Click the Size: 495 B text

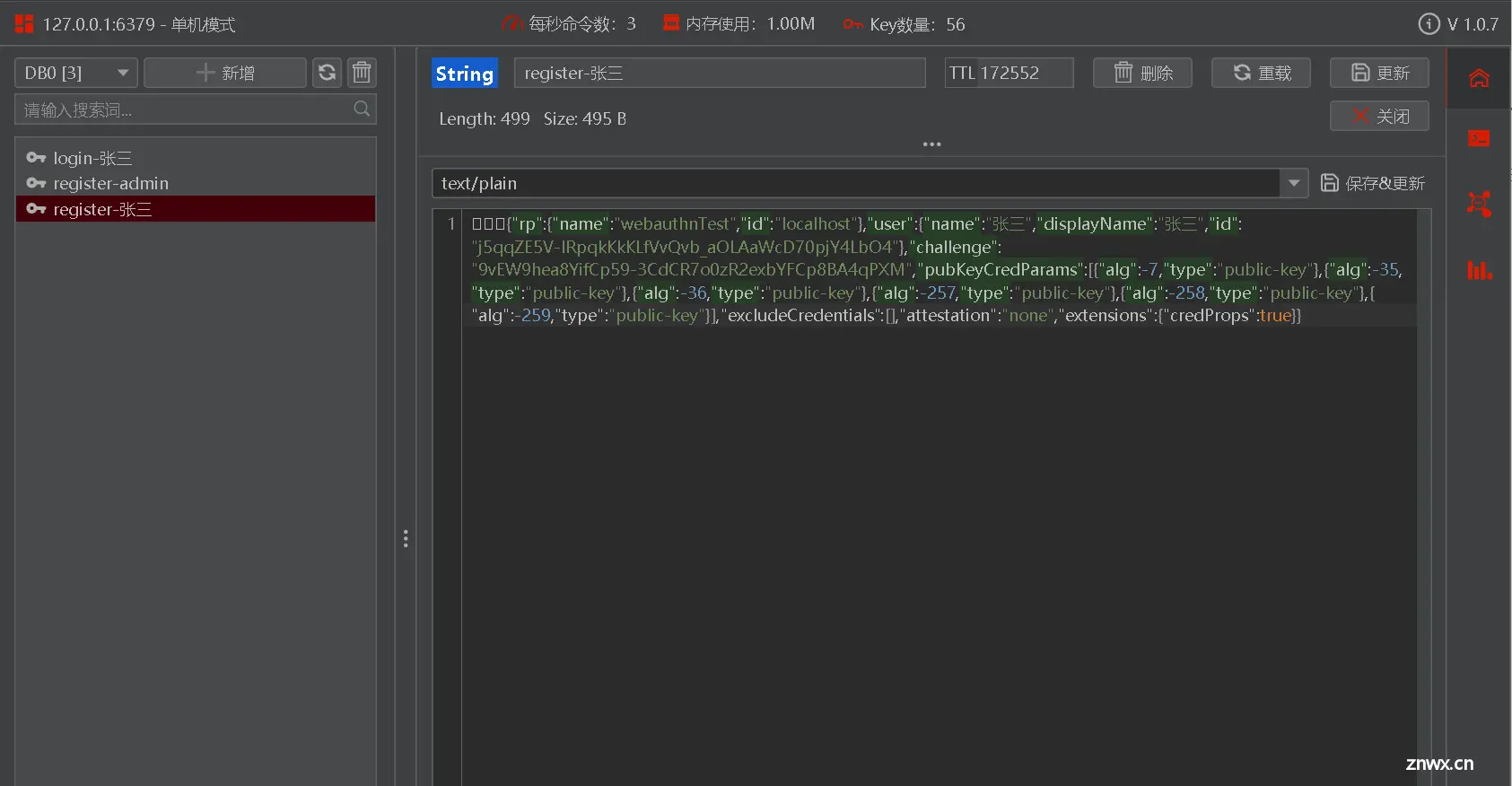(585, 118)
